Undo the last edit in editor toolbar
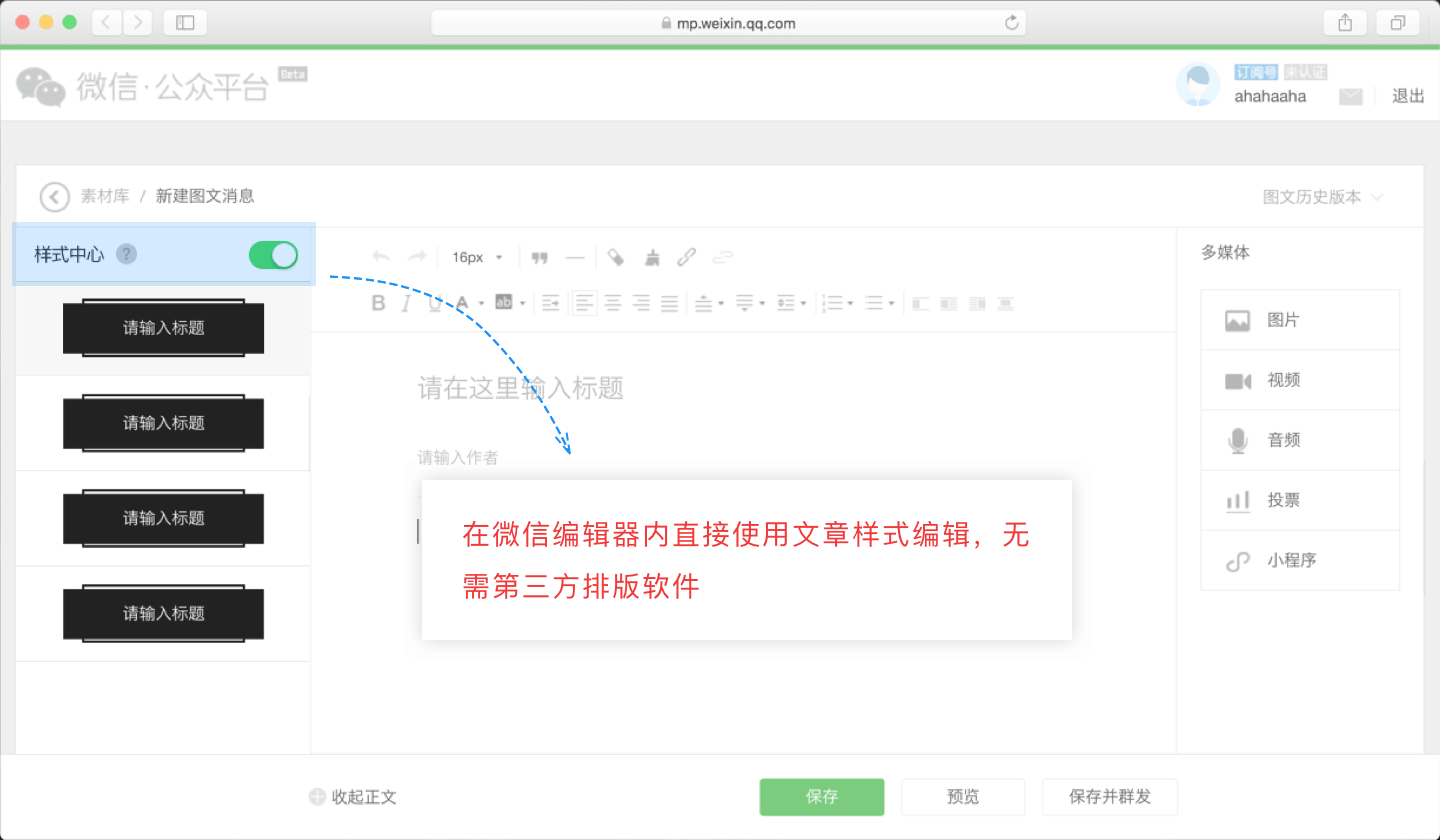1440x840 pixels. (381, 257)
